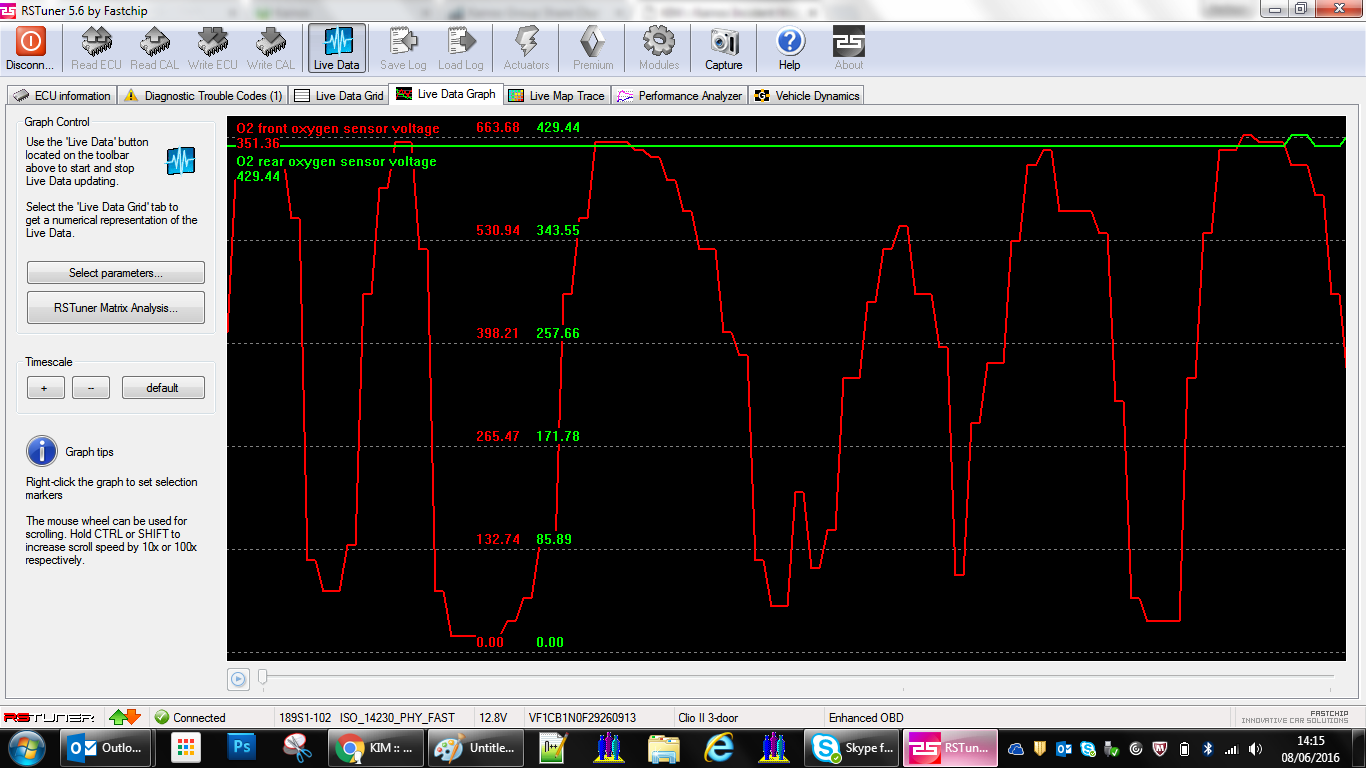Open the Help icon
Viewport: 1366px width, 768px height.
[789, 42]
